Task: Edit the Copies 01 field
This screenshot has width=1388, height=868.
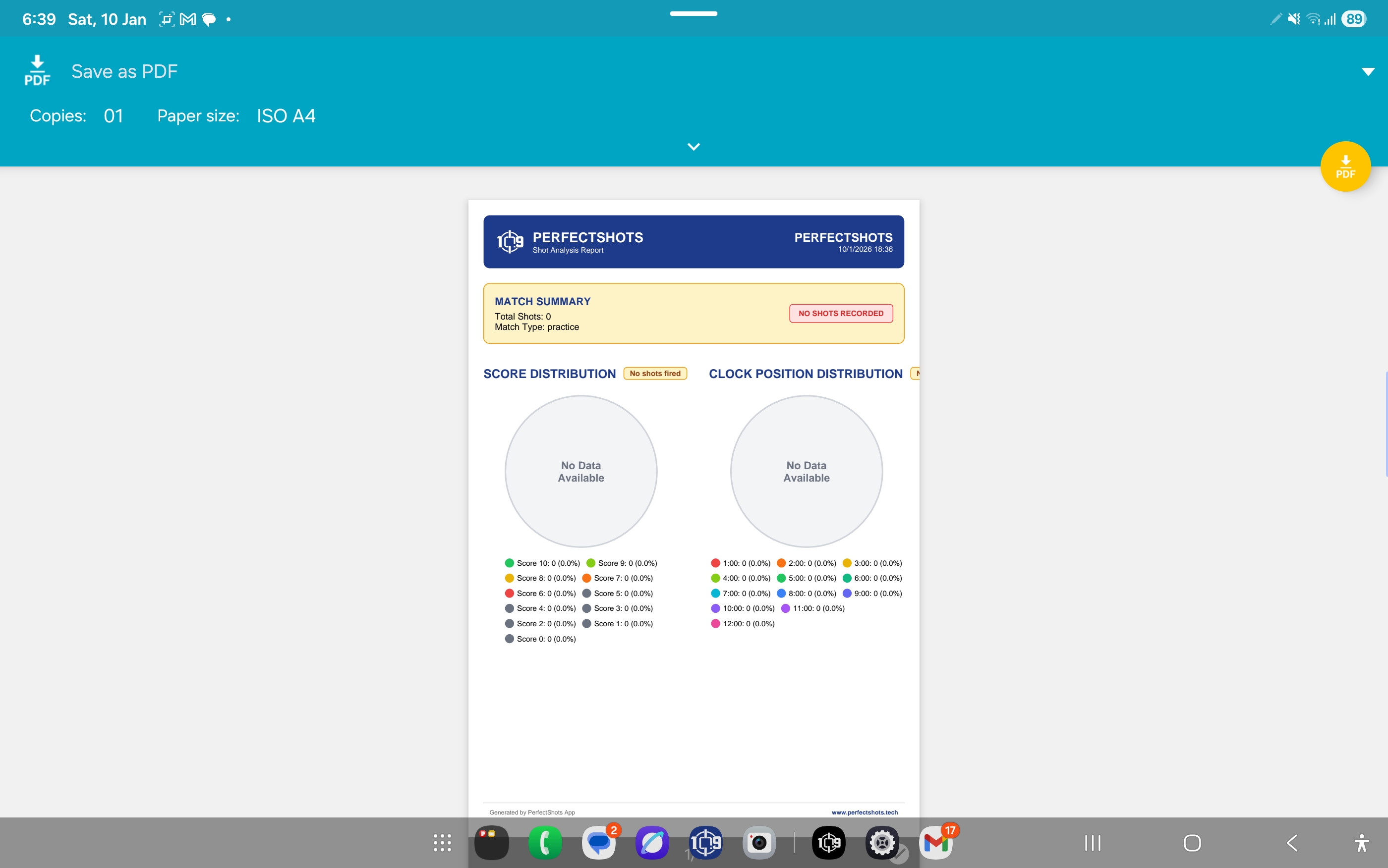Action: 113,116
